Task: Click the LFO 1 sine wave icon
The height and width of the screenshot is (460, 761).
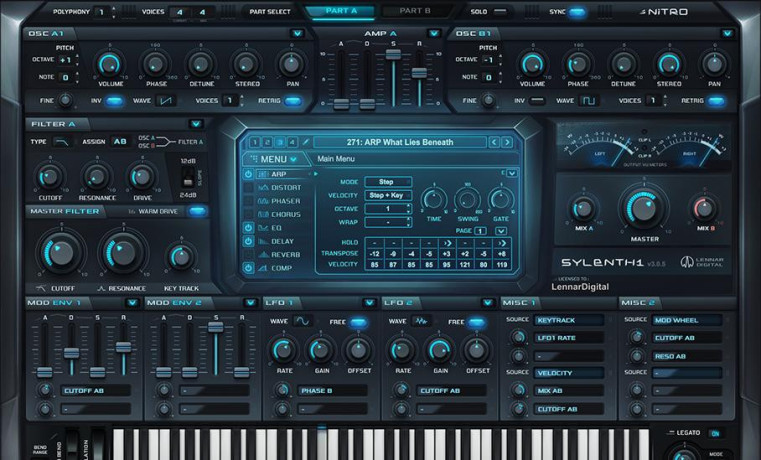Action: [x=302, y=321]
